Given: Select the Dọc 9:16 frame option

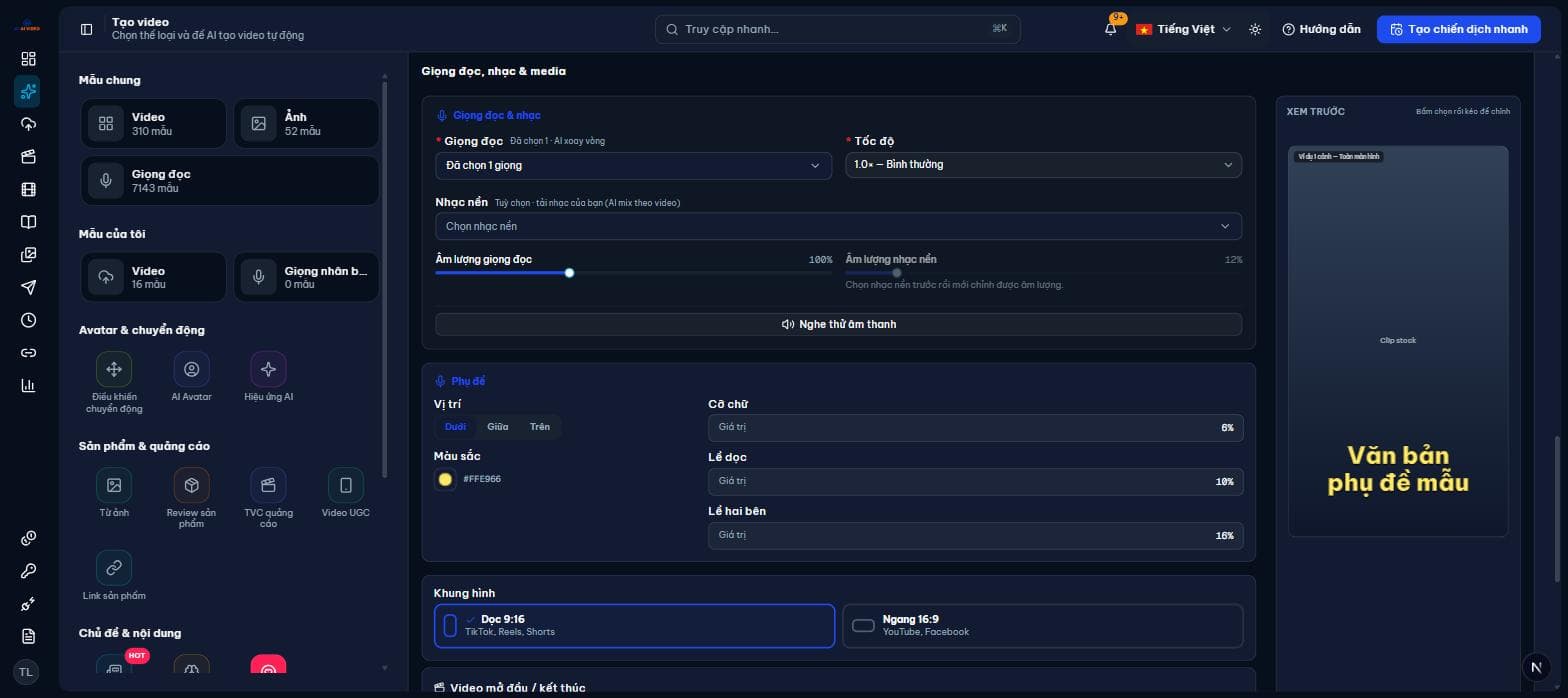Looking at the screenshot, I should [x=634, y=626].
